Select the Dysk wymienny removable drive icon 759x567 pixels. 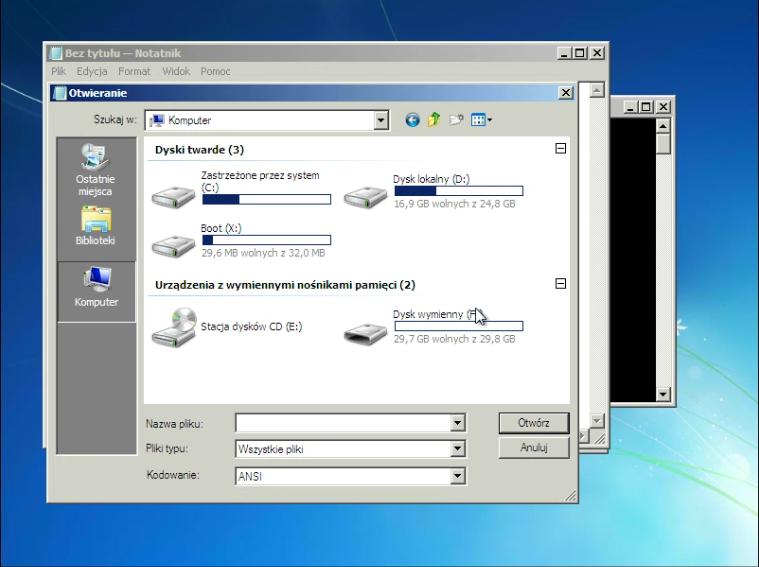click(365, 334)
